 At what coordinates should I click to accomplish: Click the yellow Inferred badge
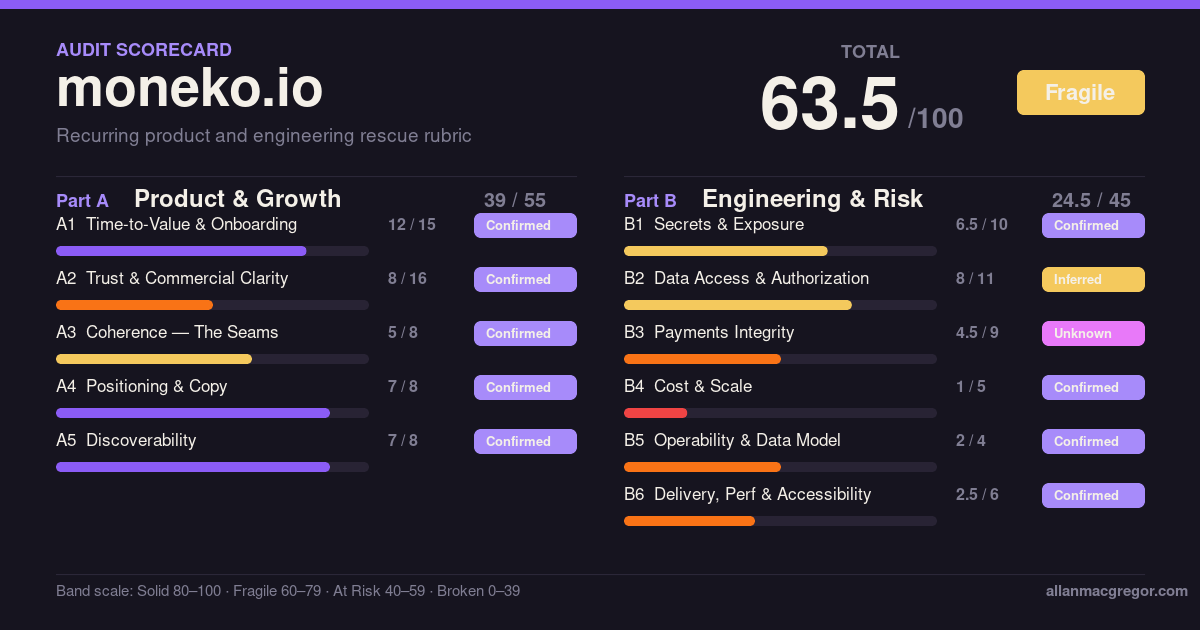pyautogui.click(x=1093, y=279)
